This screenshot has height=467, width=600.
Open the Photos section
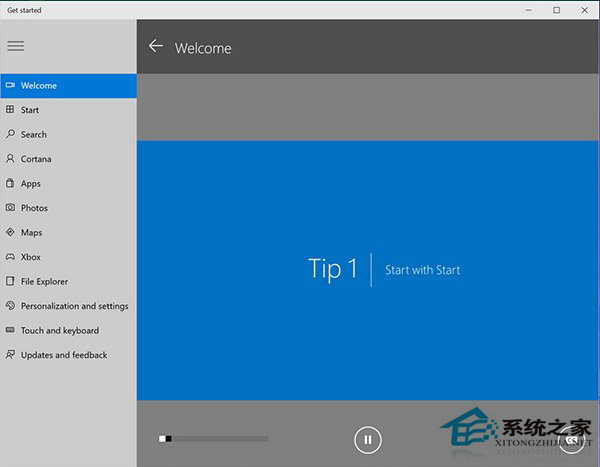click(68, 208)
